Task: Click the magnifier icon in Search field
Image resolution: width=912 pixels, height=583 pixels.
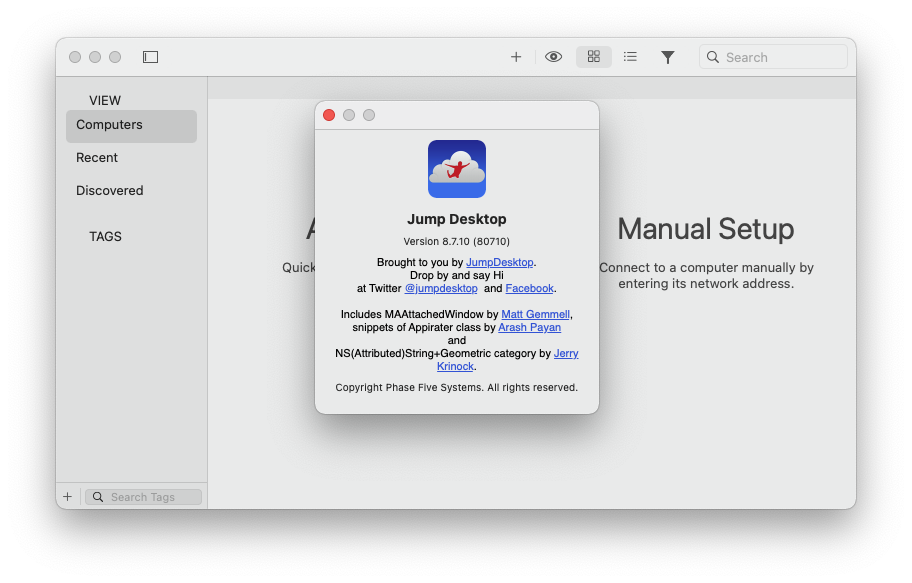Action: click(712, 57)
